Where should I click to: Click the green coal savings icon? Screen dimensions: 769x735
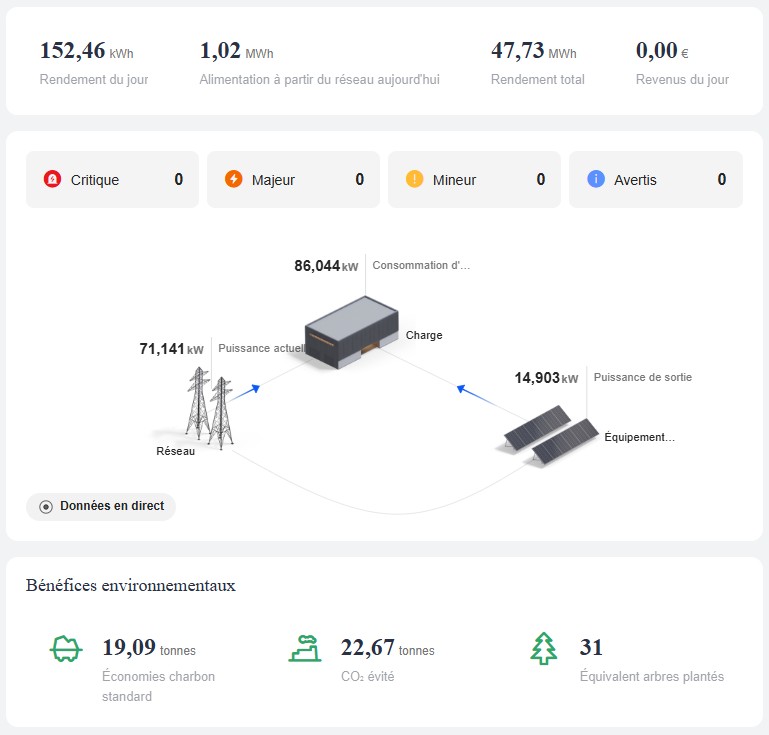(65, 649)
